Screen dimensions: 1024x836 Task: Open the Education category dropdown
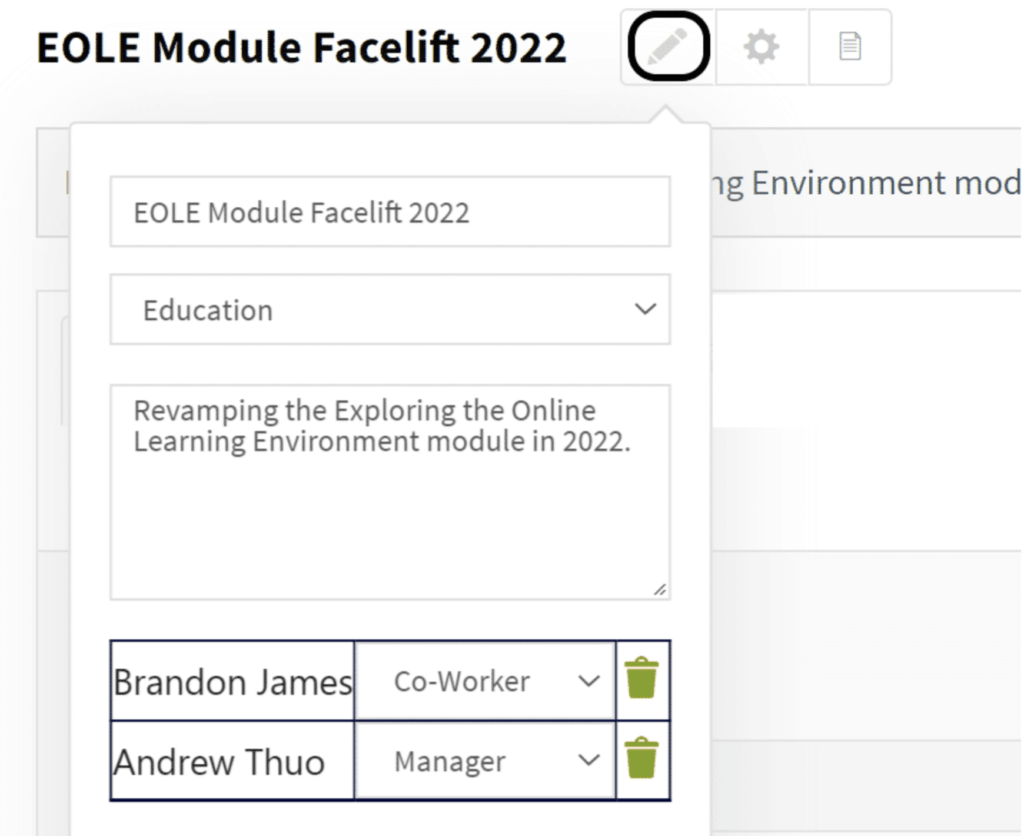390,310
